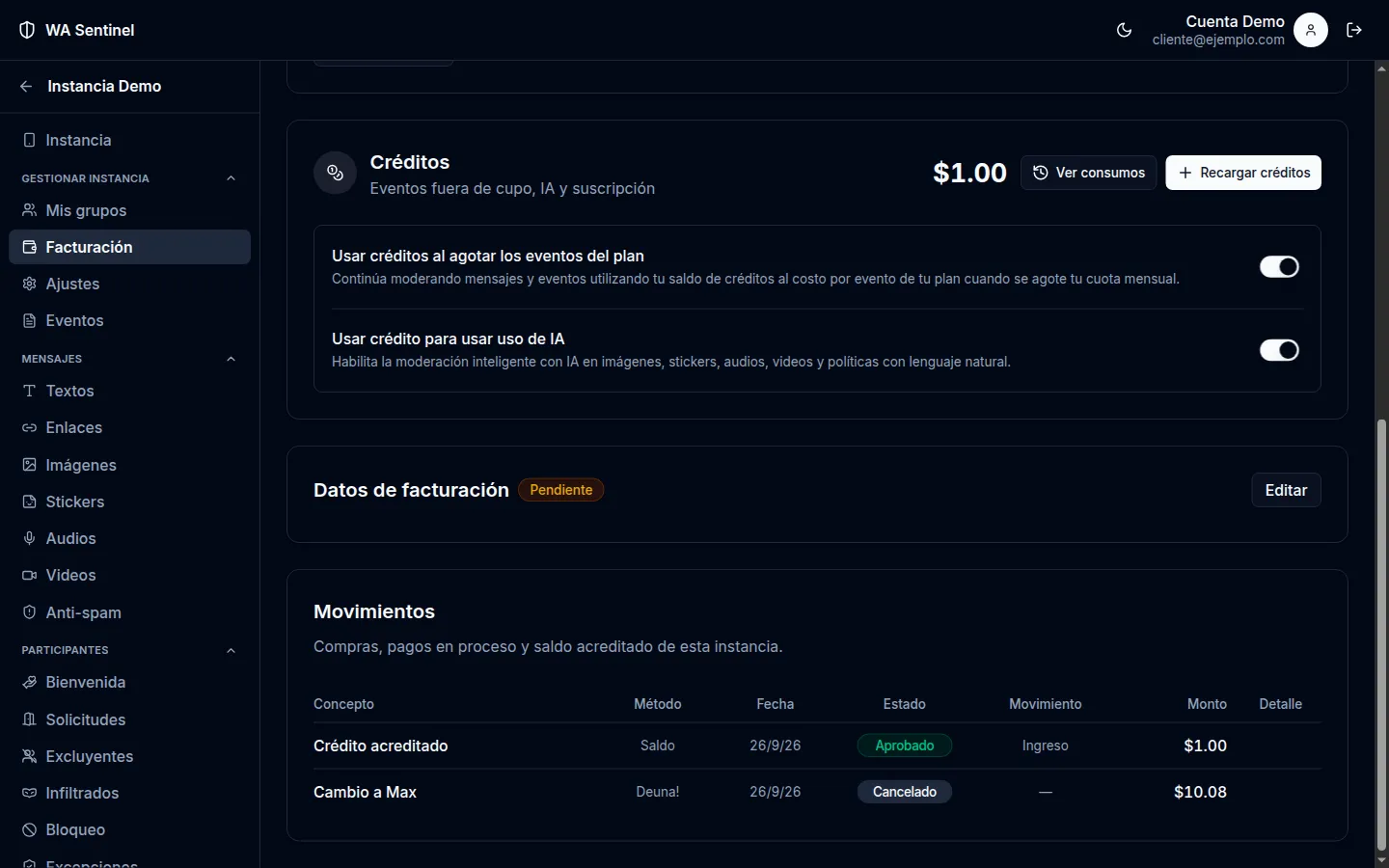Click the logout icon in header

(x=1354, y=30)
